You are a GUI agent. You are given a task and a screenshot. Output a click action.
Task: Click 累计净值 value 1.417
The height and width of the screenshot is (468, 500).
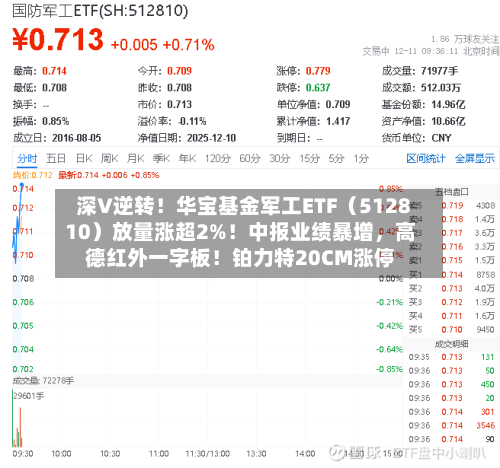pyautogui.click(x=338, y=121)
